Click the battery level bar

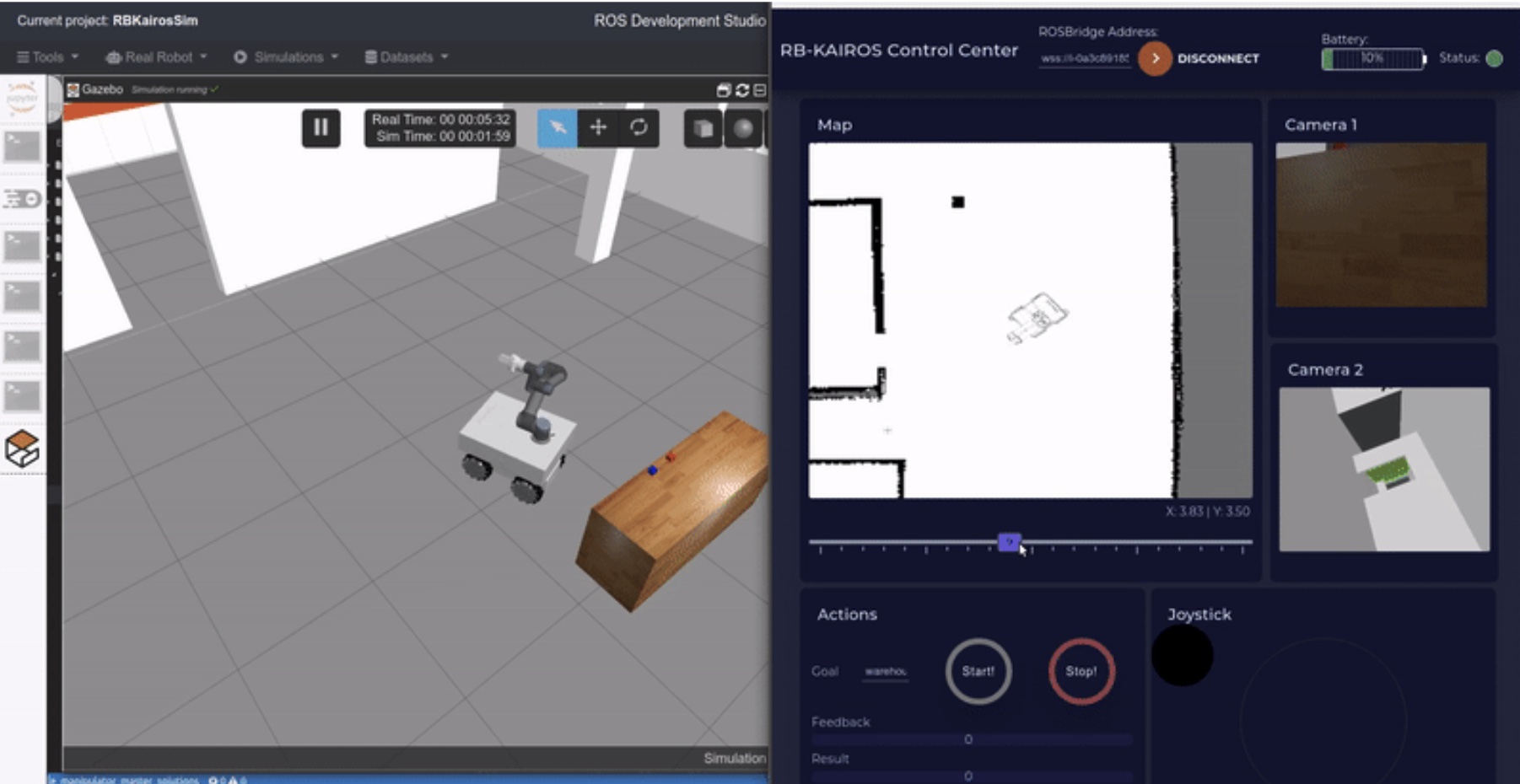(x=1372, y=58)
